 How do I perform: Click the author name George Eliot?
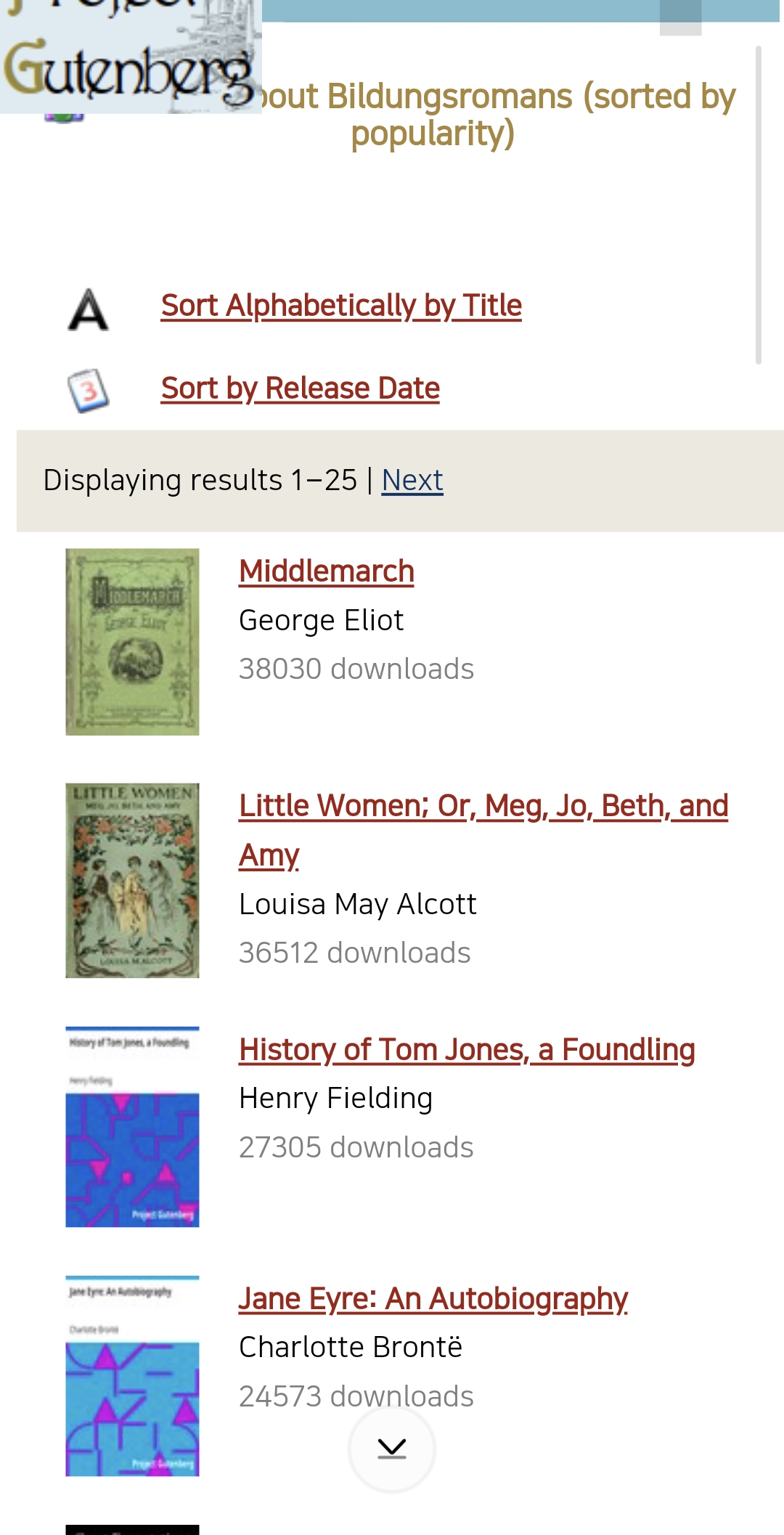pos(321,620)
